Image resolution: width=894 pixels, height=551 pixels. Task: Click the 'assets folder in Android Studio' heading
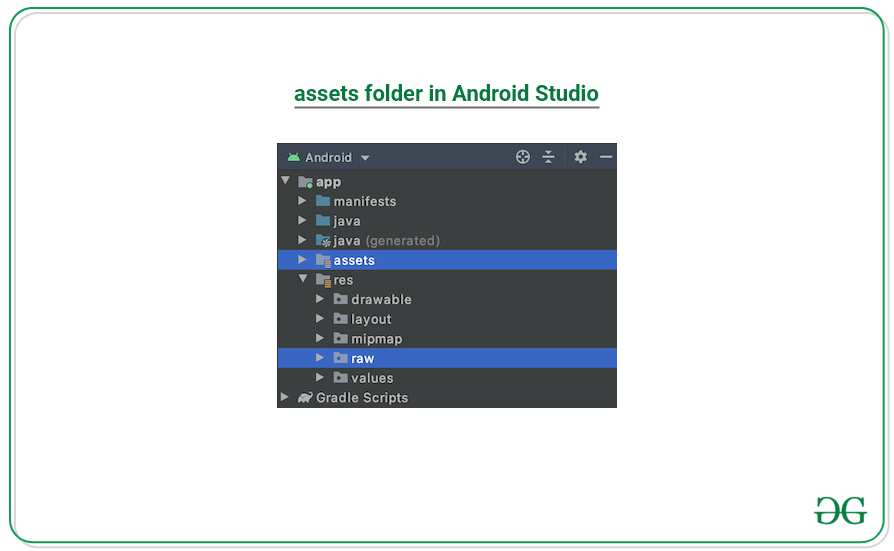pos(446,94)
